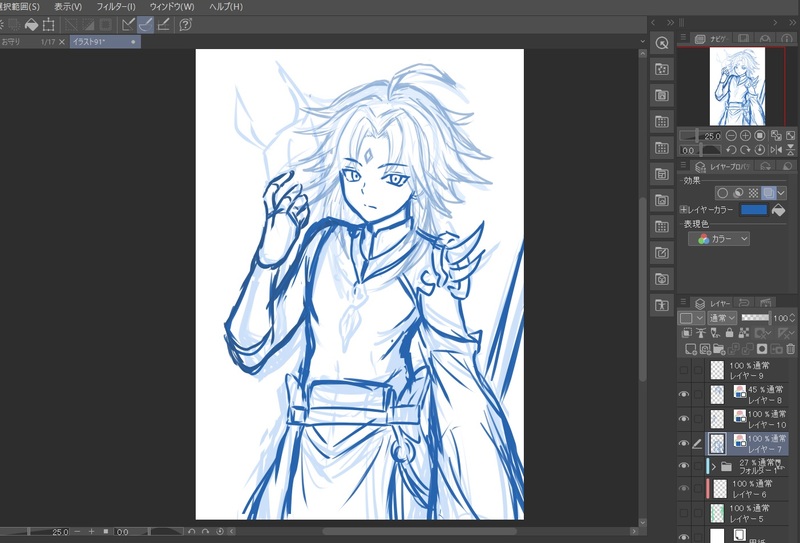Reset canvas rotation in Navigator
The height and width of the screenshot is (543, 800).
760,150
